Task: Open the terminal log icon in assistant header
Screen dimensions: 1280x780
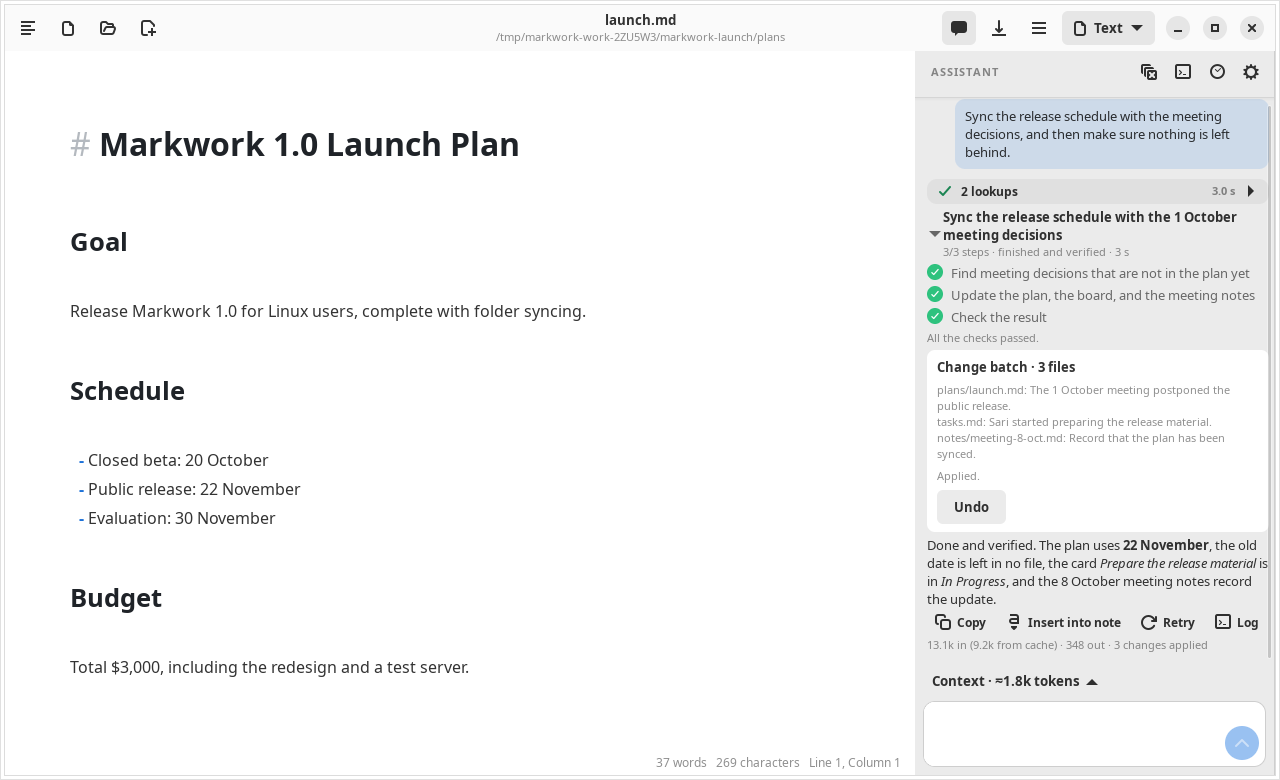Action: [x=1183, y=72]
